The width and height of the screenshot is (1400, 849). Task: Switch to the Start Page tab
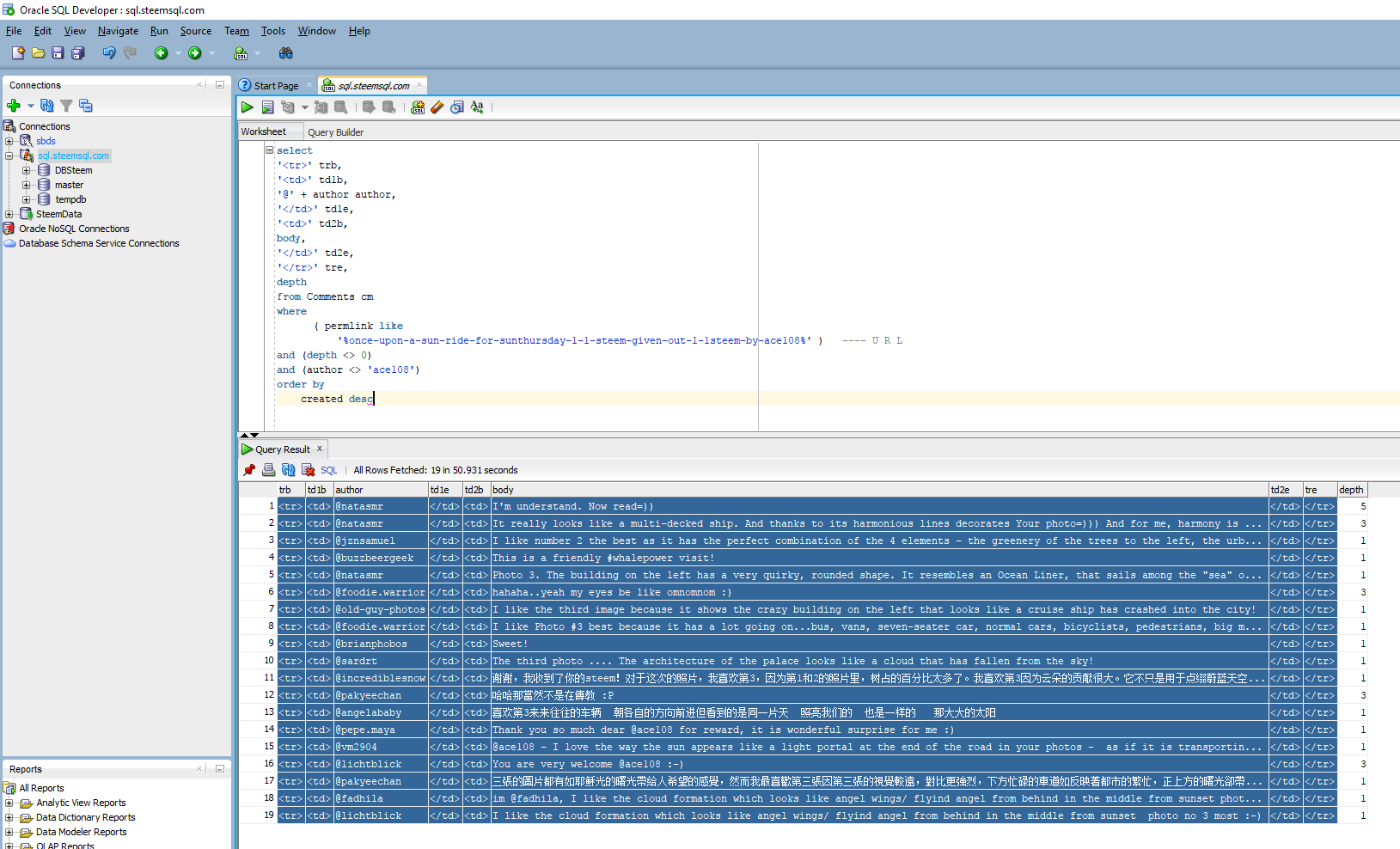coord(276,86)
